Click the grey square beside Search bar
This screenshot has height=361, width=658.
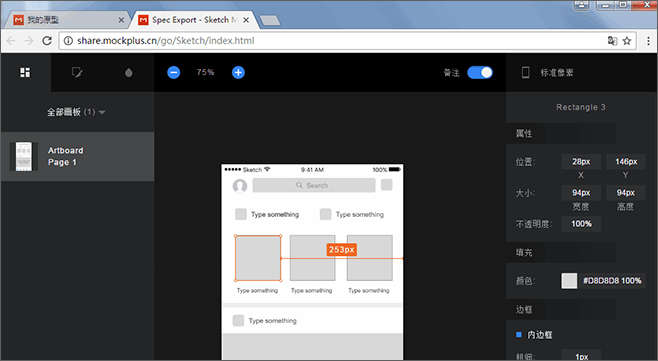coord(386,185)
